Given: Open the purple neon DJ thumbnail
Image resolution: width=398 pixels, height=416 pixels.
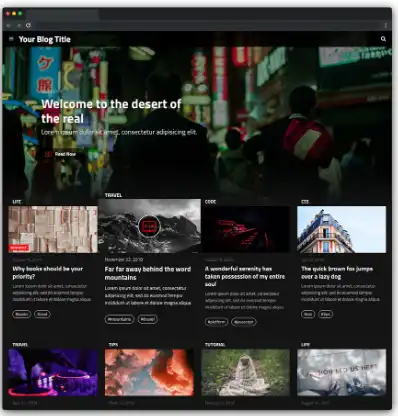Looking at the screenshot, I should (53, 372).
